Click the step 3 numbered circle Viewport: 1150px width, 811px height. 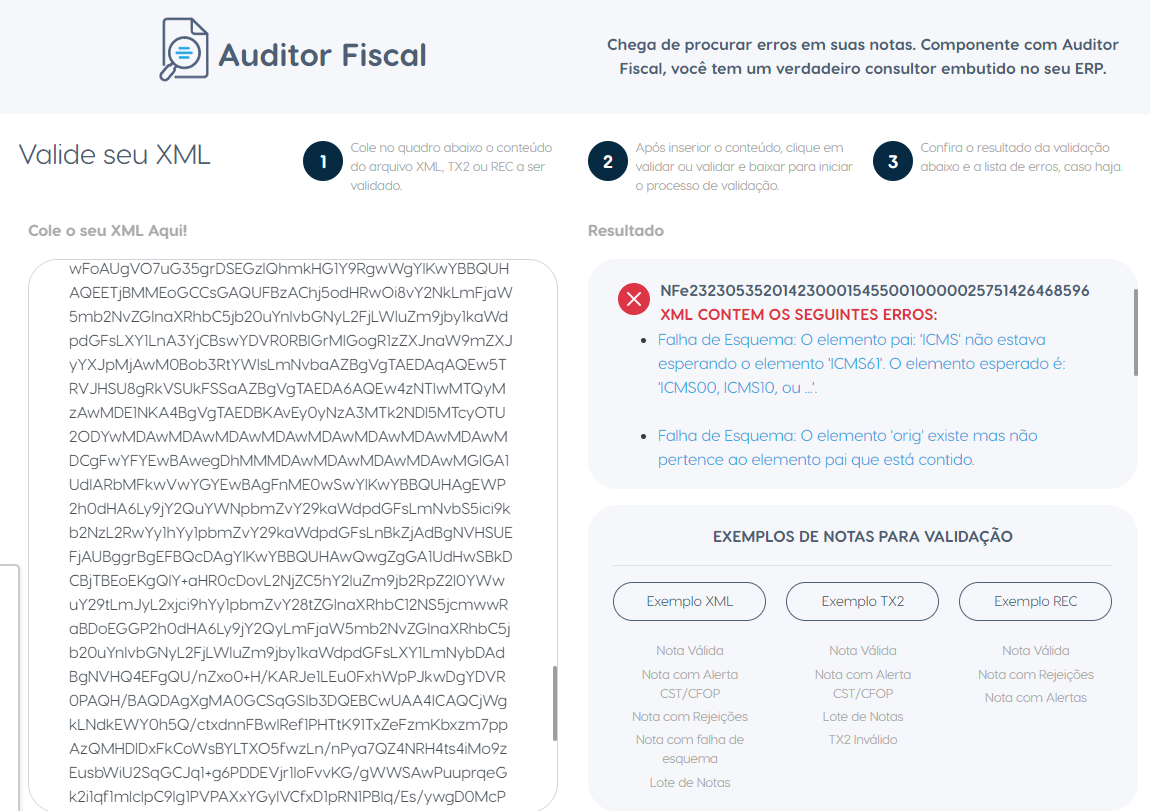[x=893, y=161]
